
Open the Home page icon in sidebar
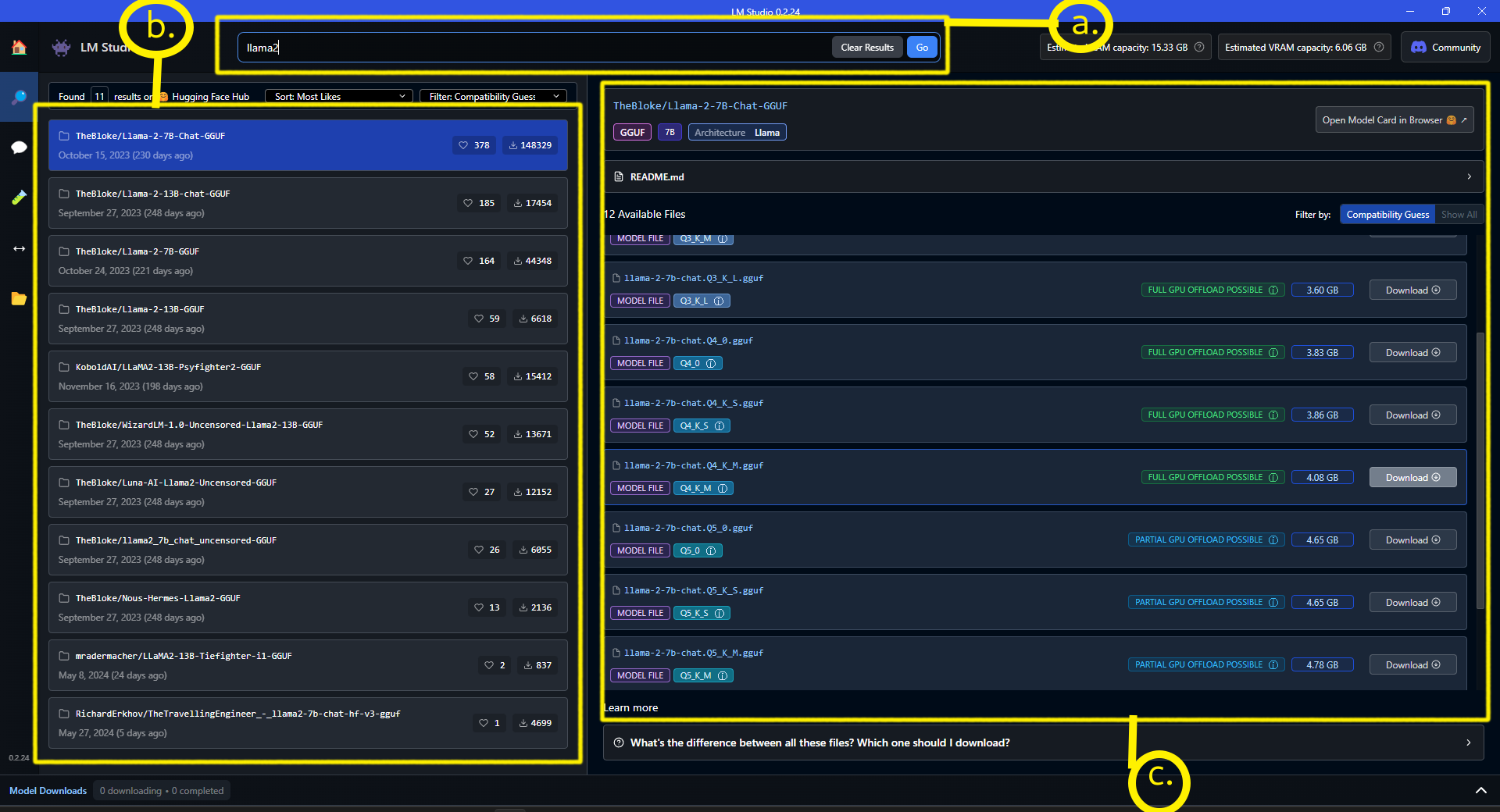[x=19, y=48]
